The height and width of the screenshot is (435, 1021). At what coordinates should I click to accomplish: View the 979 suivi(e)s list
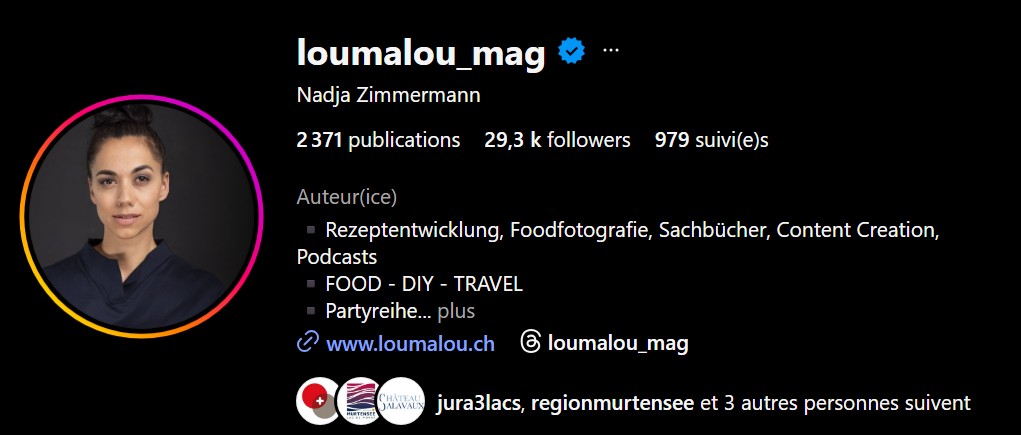point(712,140)
